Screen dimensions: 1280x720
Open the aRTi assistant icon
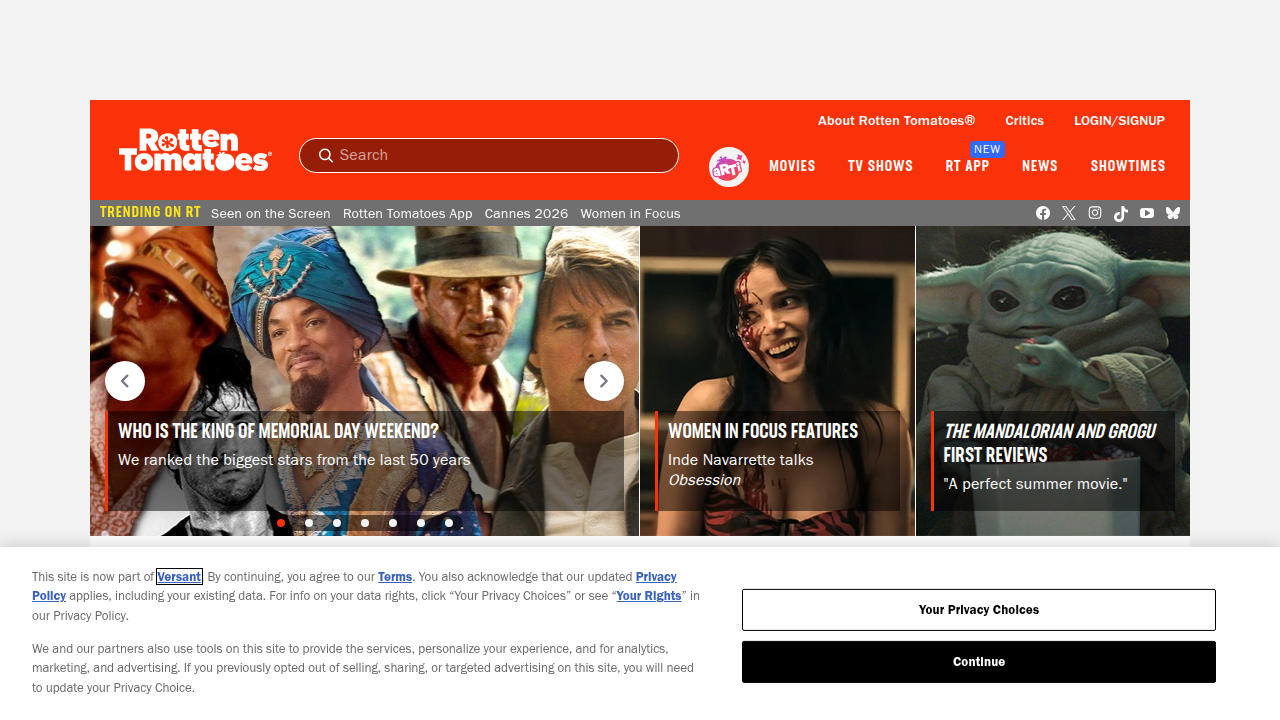coord(729,167)
